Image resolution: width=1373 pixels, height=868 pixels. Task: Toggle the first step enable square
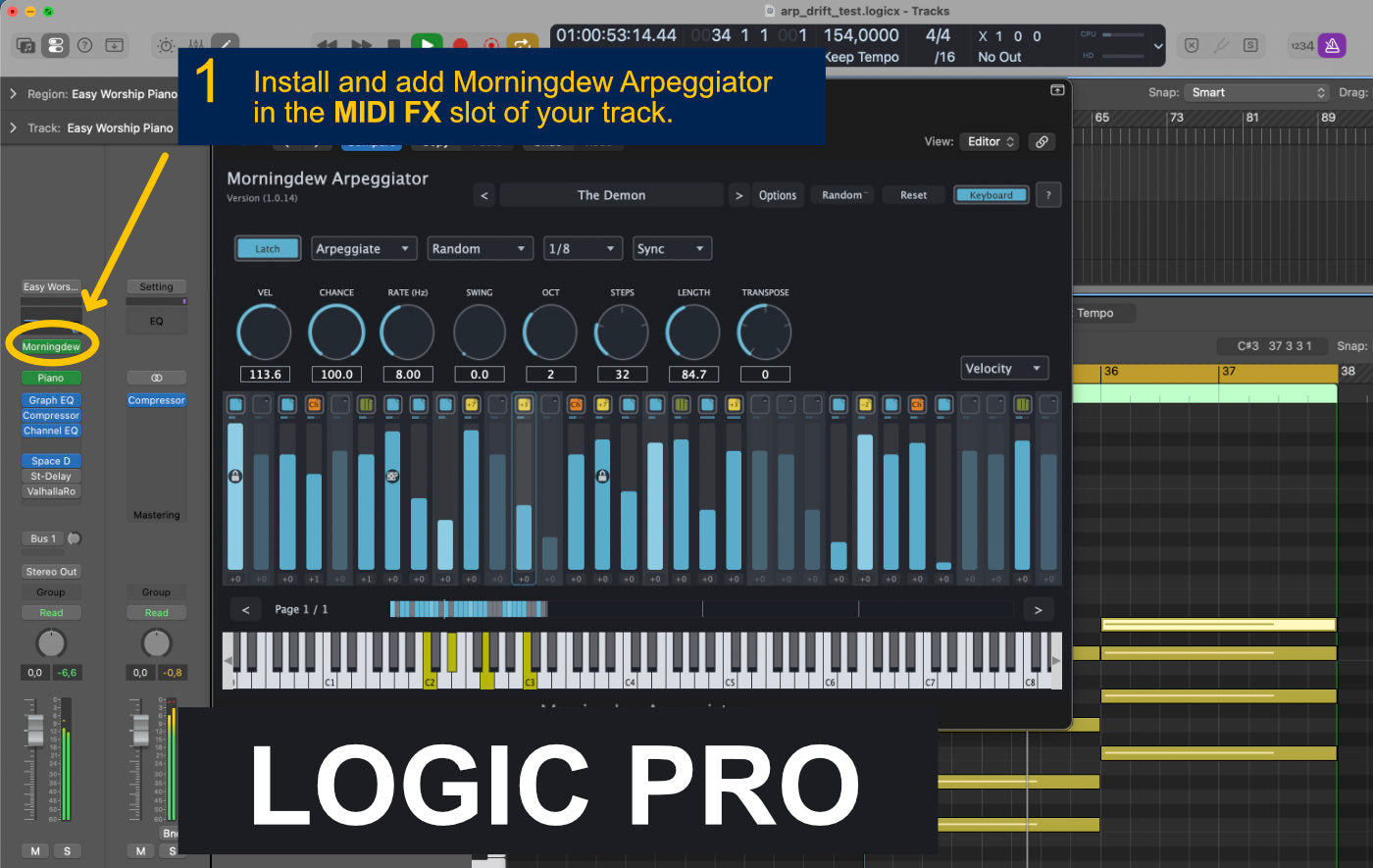coord(235,404)
